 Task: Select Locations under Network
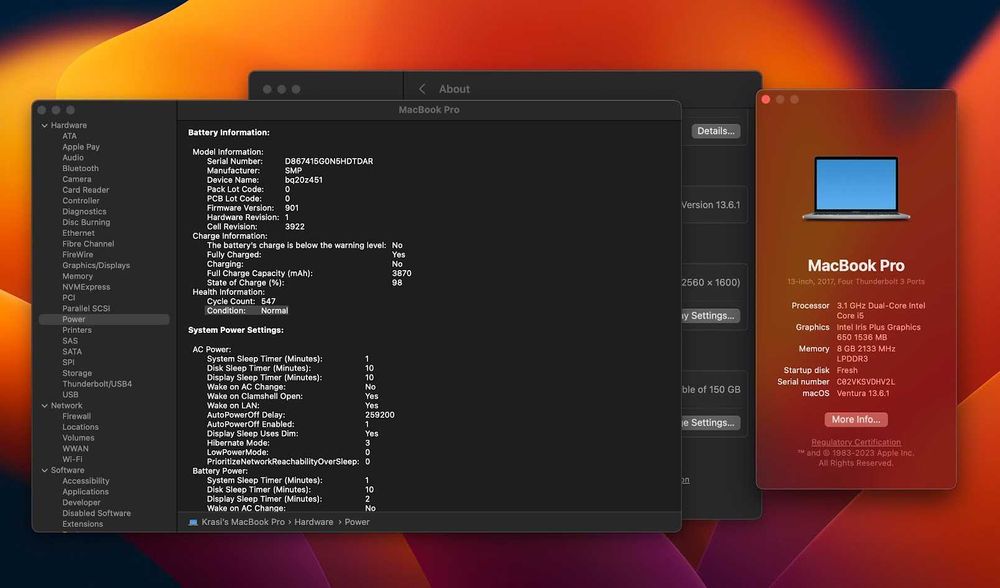tap(80, 427)
